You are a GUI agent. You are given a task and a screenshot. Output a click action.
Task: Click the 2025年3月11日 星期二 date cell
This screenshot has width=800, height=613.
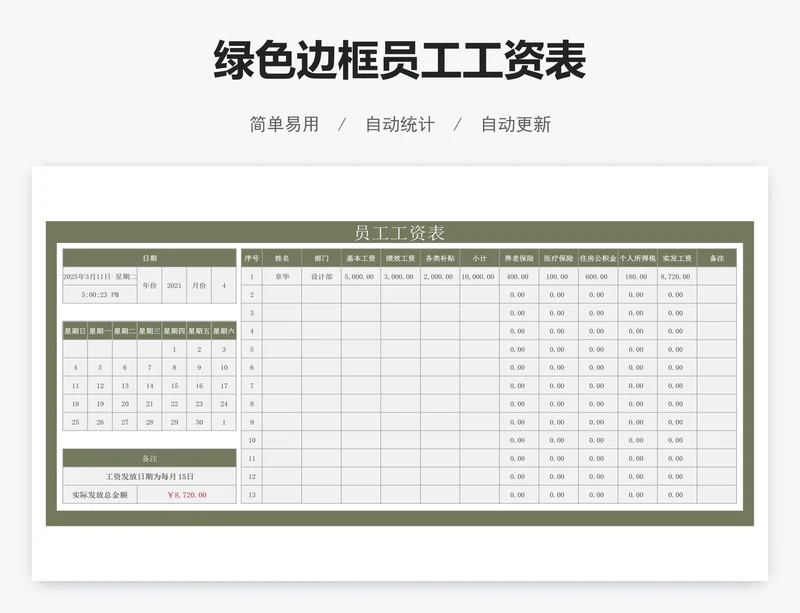[x=100, y=277]
